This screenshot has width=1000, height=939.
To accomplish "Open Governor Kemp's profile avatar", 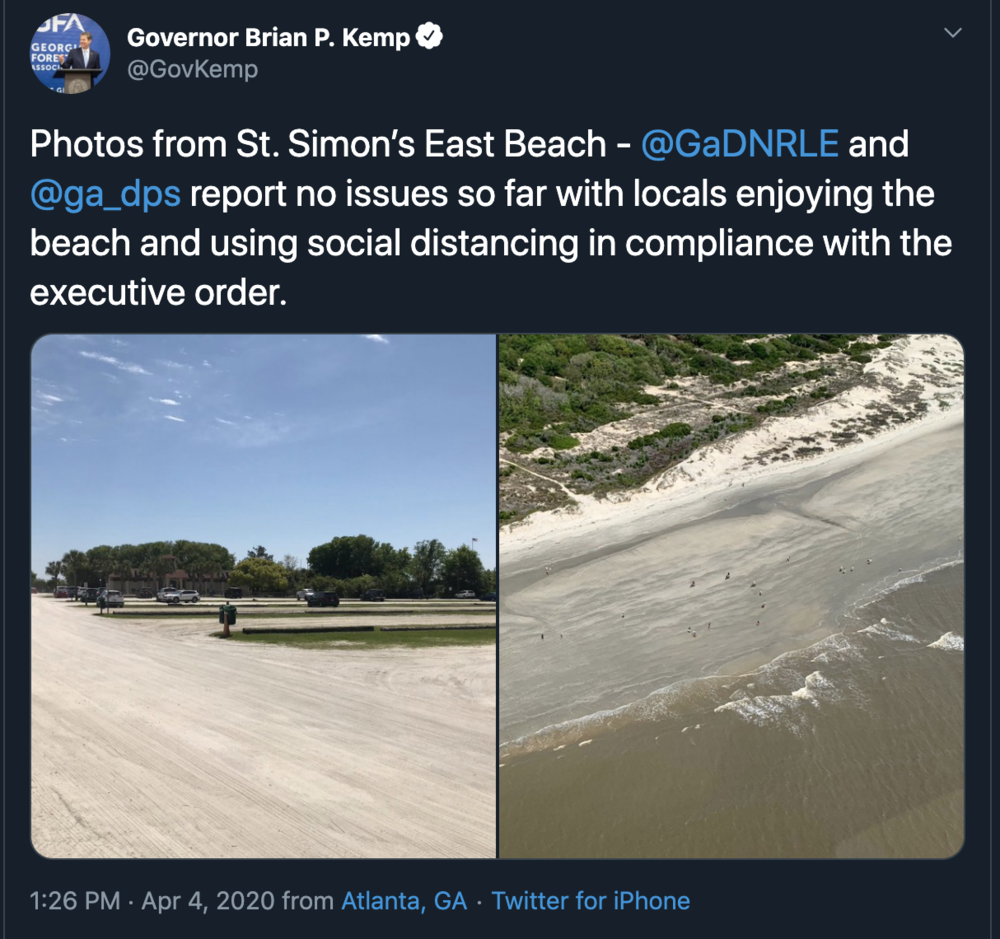I will click(x=70, y=54).
